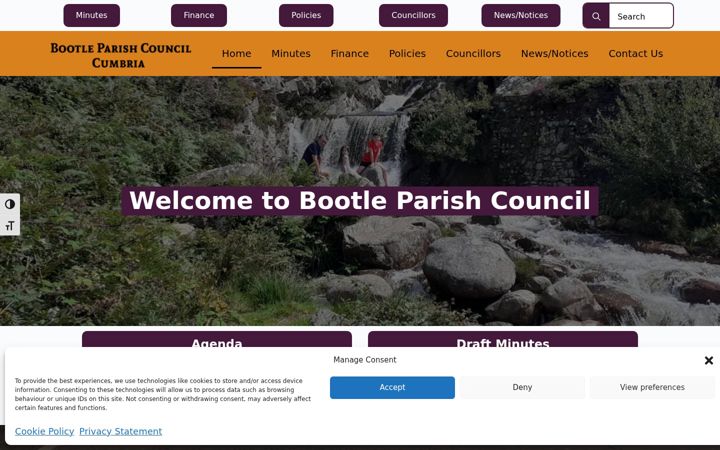Open View preferences for cookies
This screenshot has height=450, width=720.
point(652,388)
